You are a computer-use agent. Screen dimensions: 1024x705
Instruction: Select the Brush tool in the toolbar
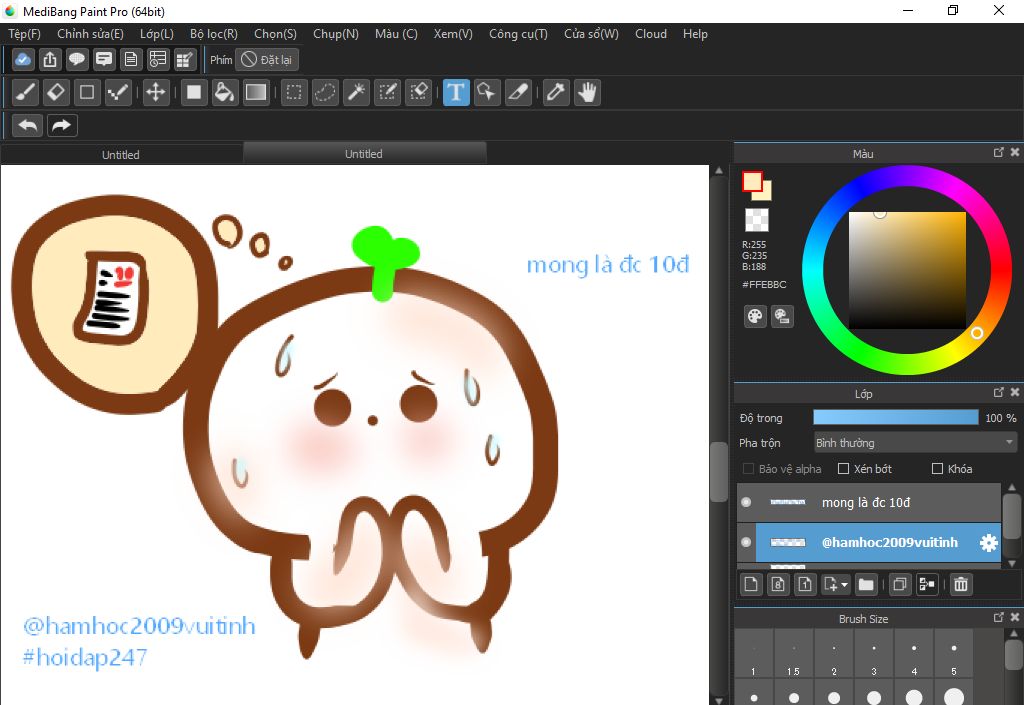click(x=26, y=93)
